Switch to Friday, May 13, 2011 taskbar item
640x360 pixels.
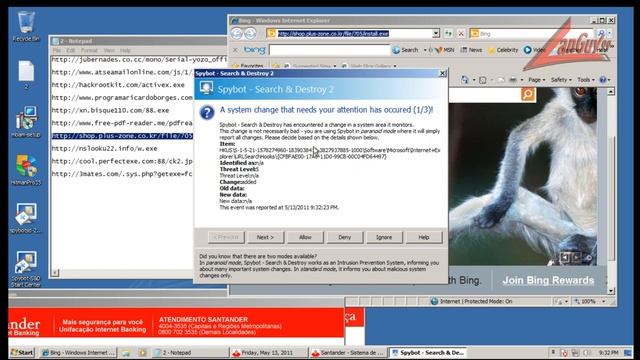point(269,353)
